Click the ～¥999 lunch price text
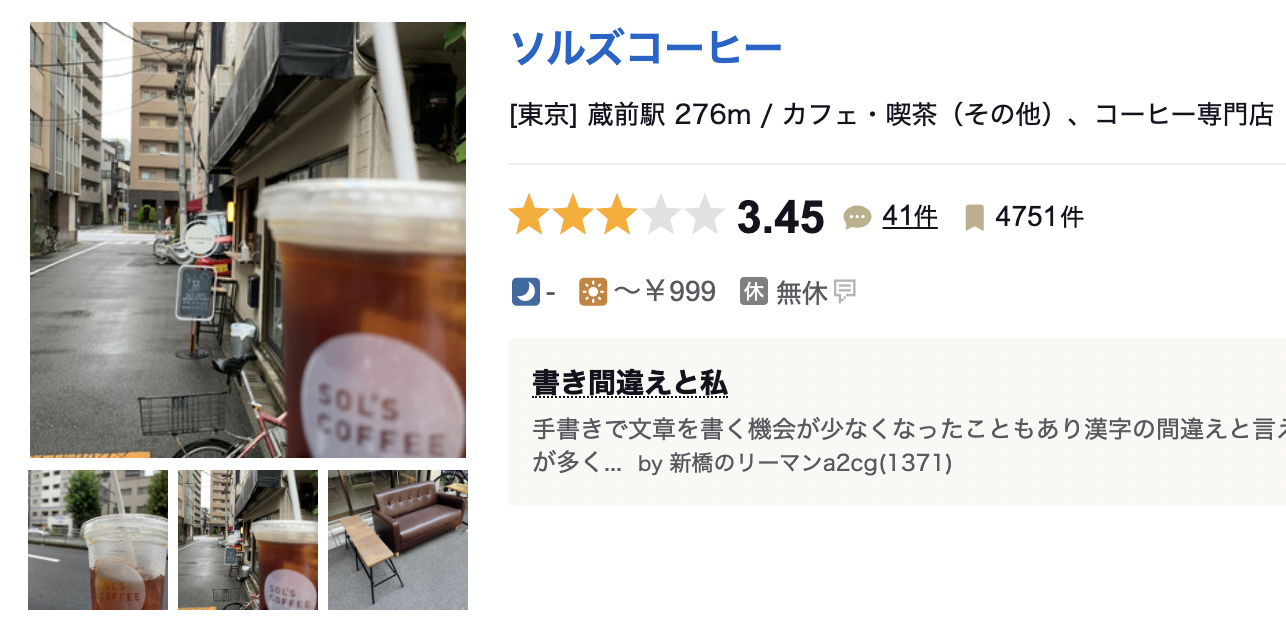Screen dimensions: 1286x634 pyautogui.click(x=664, y=292)
